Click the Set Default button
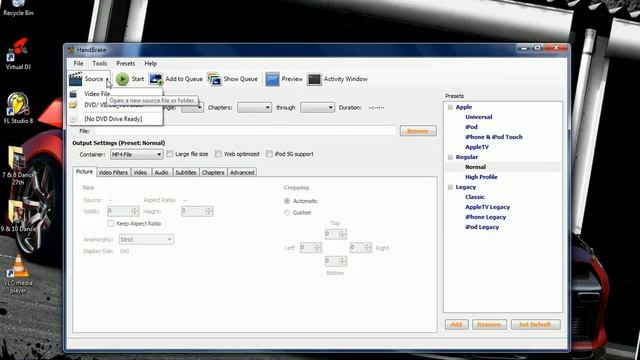Screen dimensions: 640x360 [535, 324]
